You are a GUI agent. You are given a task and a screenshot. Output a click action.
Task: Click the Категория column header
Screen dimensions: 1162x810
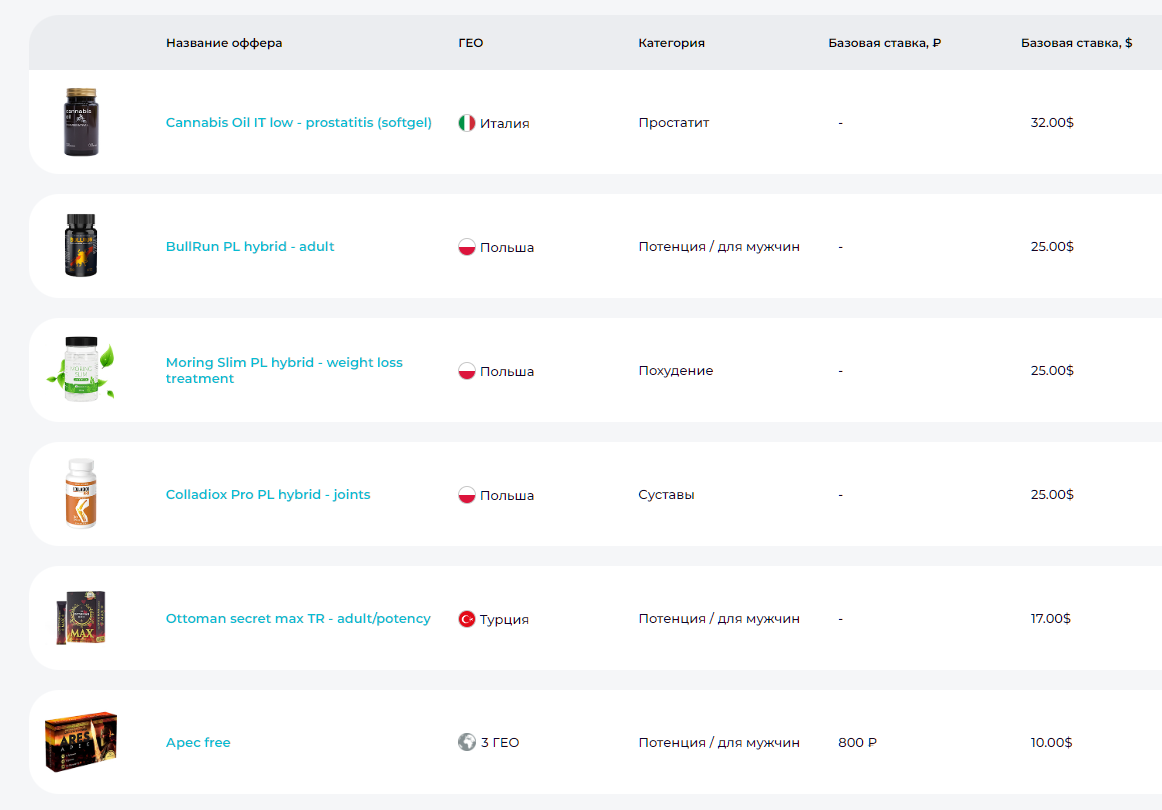pos(671,43)
